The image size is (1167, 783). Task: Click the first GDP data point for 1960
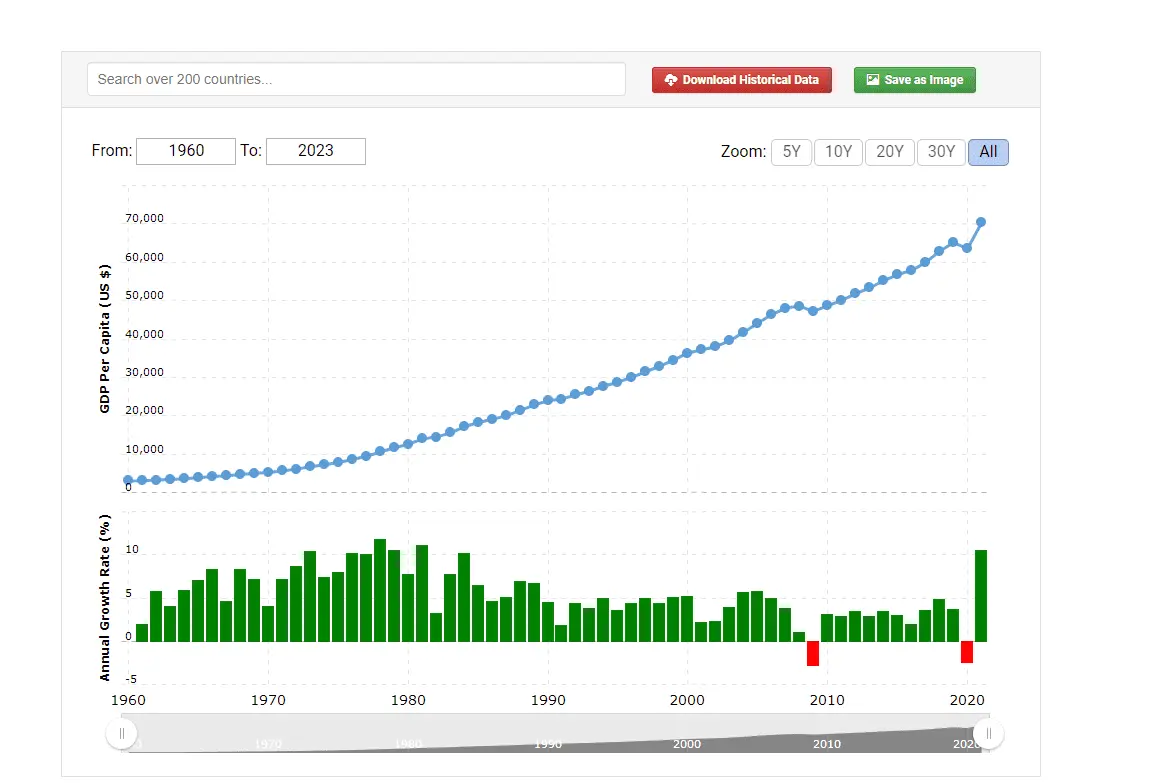128,480
